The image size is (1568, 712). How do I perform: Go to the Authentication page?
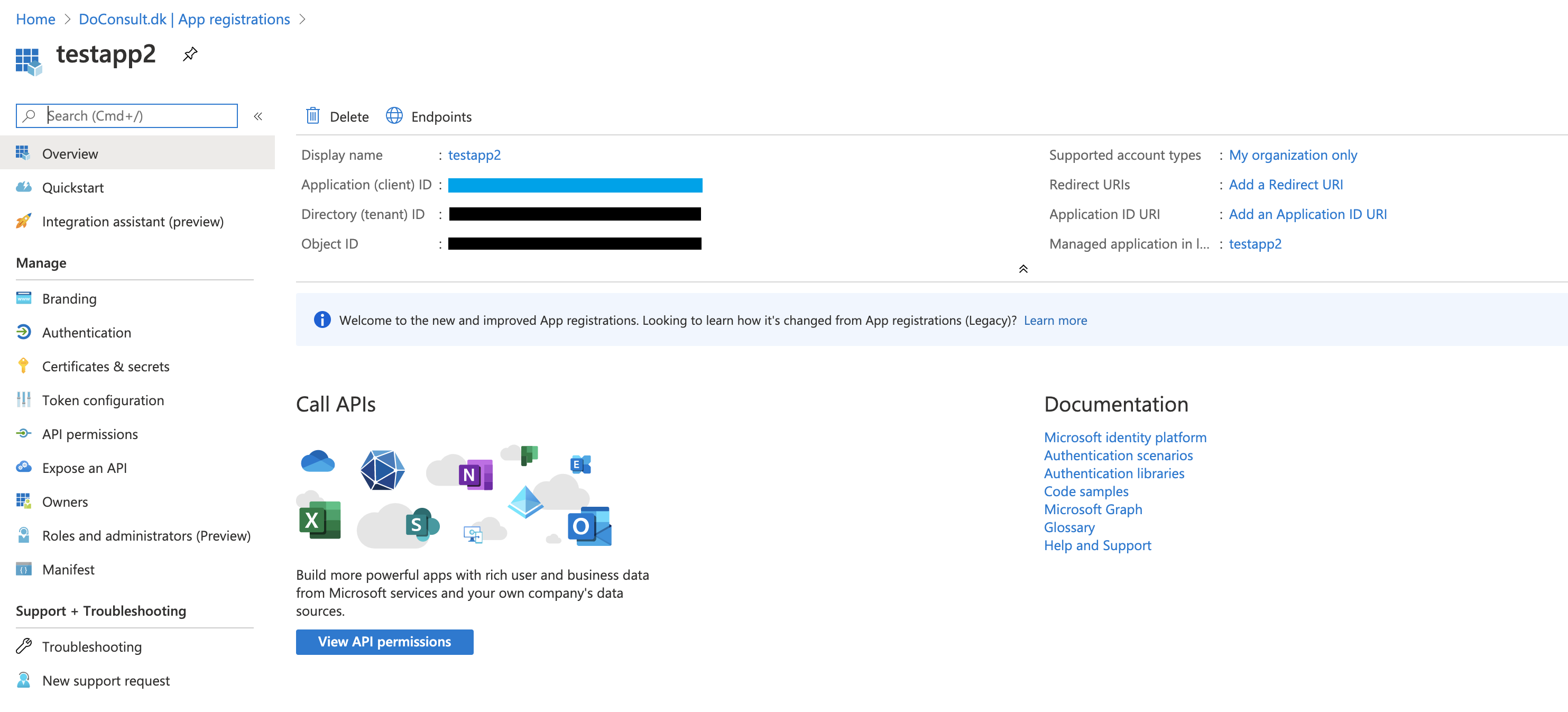tap(137, 332)
